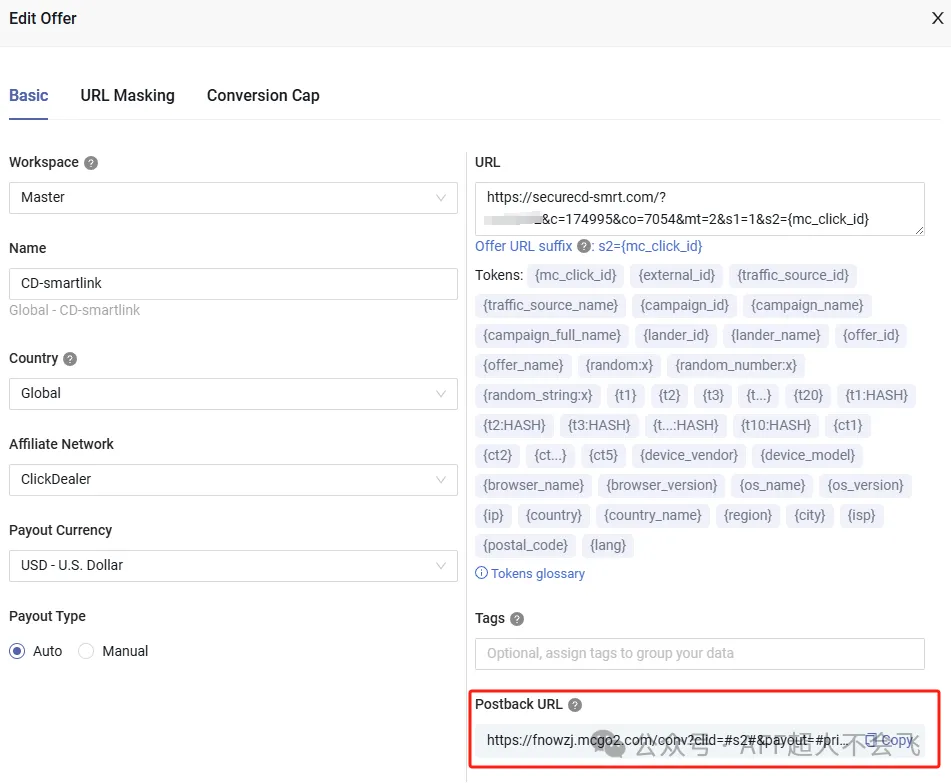Click the Country help question icon
The width and height of the screenshot is (951, 783).
pyautogui.click(x=70, y=359)
